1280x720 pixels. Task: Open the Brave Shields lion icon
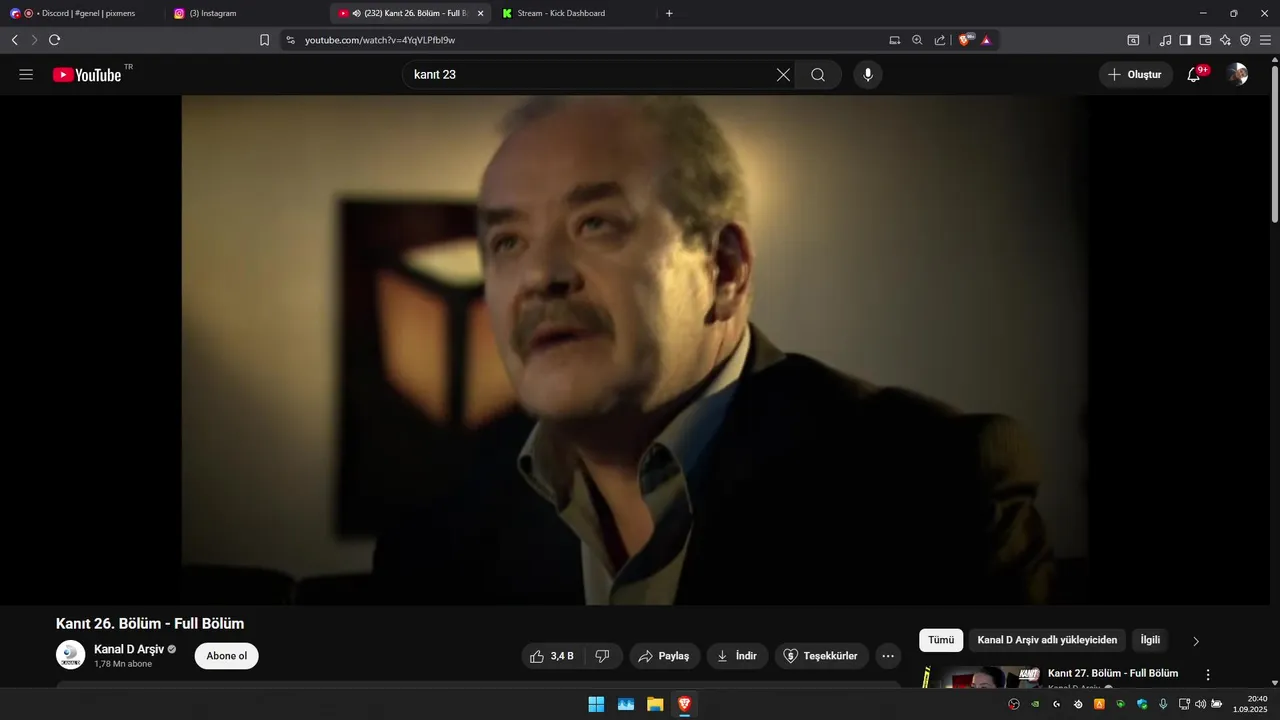pyautogui.click(x=965, y=40)
